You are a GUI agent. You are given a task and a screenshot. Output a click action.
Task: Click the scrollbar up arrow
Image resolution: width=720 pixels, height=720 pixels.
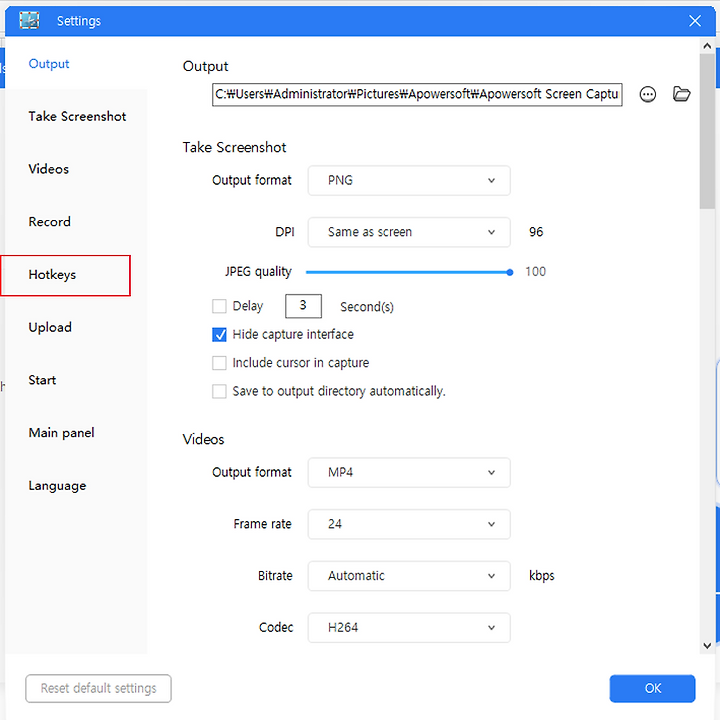click(707, 46)
